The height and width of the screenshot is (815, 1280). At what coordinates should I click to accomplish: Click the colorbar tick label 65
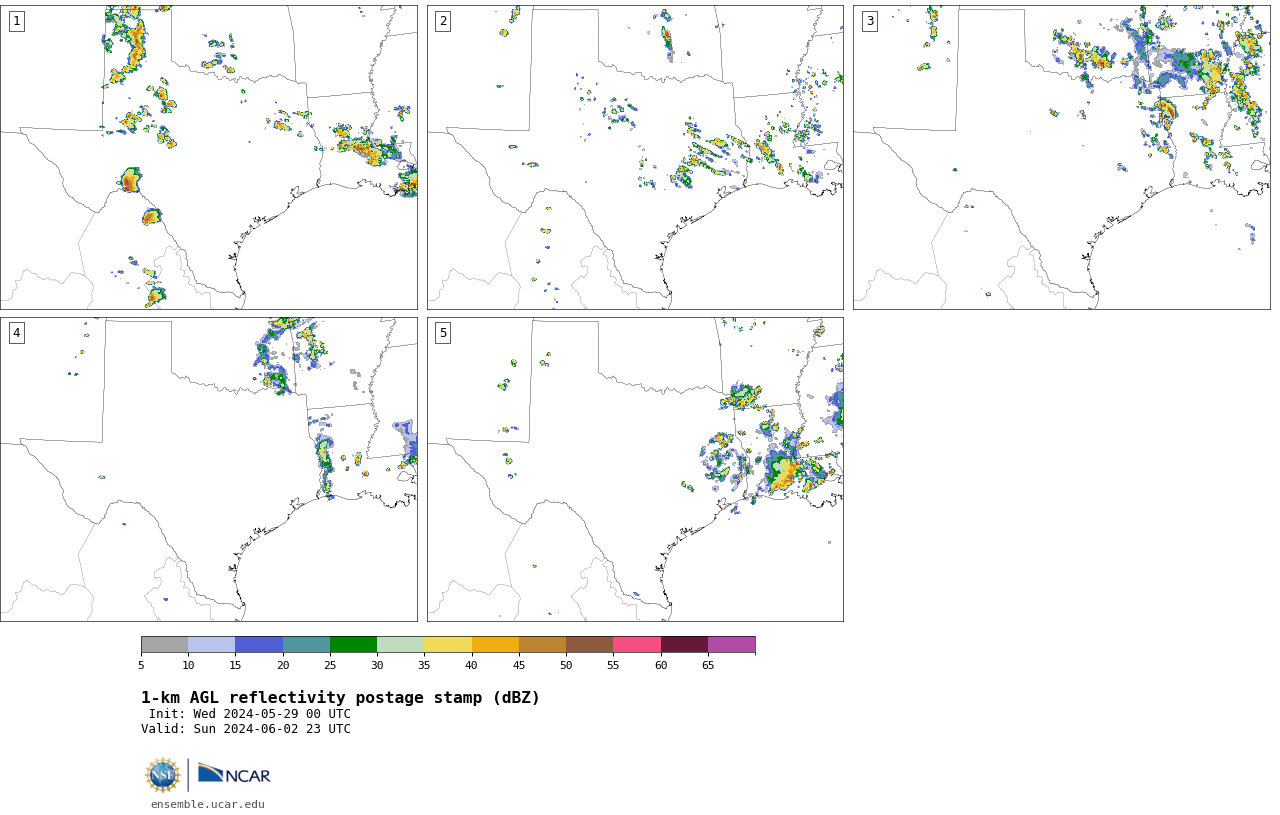coord(708,665)
